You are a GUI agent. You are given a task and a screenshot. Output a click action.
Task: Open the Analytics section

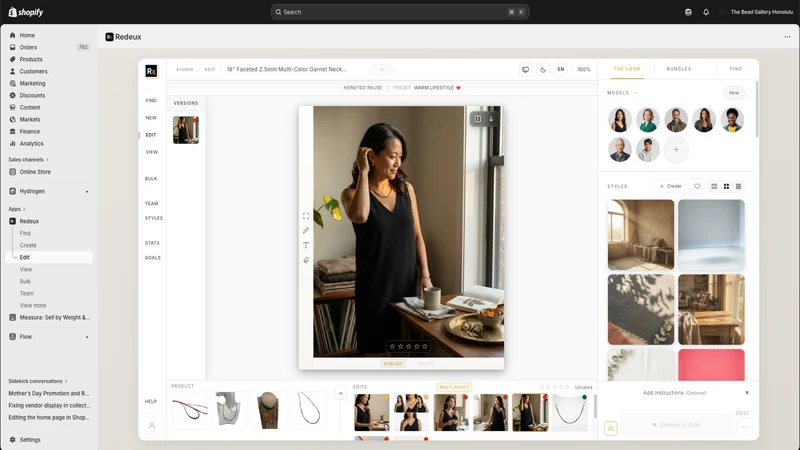tap(31, 143)
